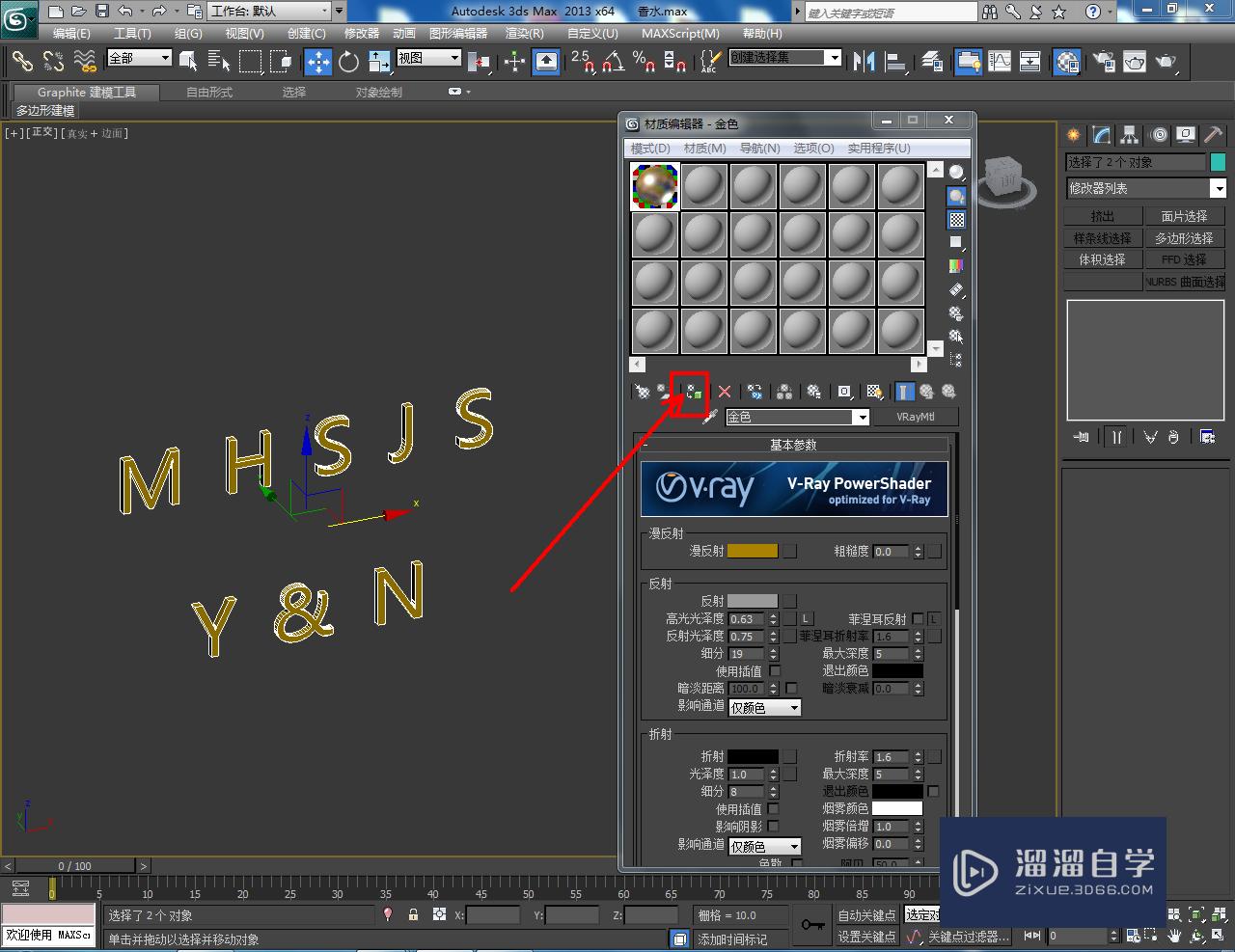
Task: Pick material from object with eyedropper
Action: point(711,417)
